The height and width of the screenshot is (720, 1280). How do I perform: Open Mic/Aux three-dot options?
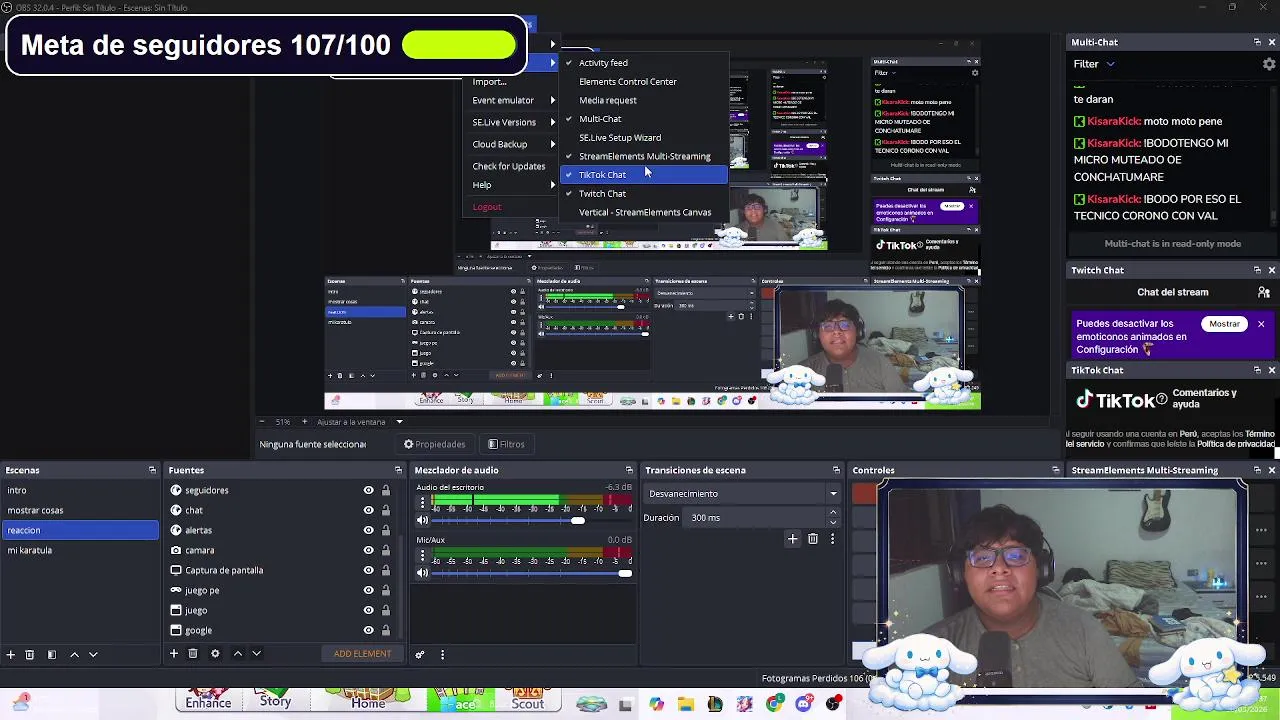(x=422, y=555)
